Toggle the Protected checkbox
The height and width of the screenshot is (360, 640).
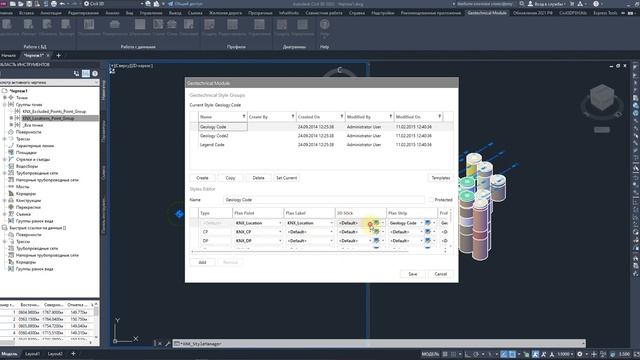click(431, 200)
